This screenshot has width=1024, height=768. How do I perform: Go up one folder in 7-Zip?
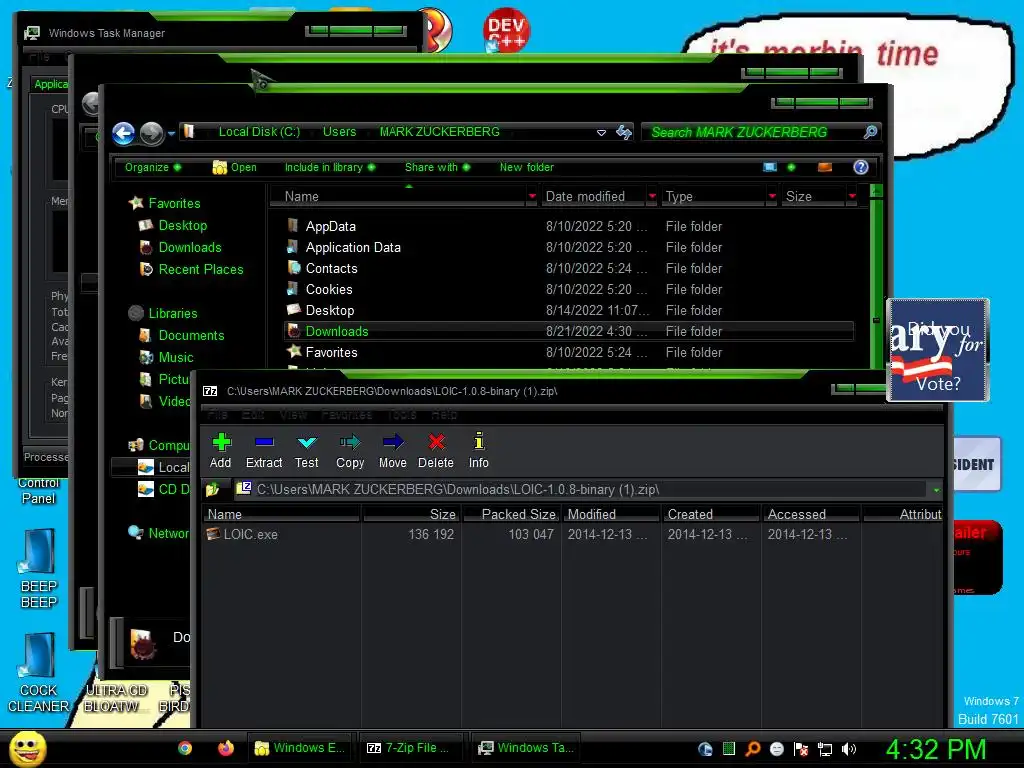[212, 489]
